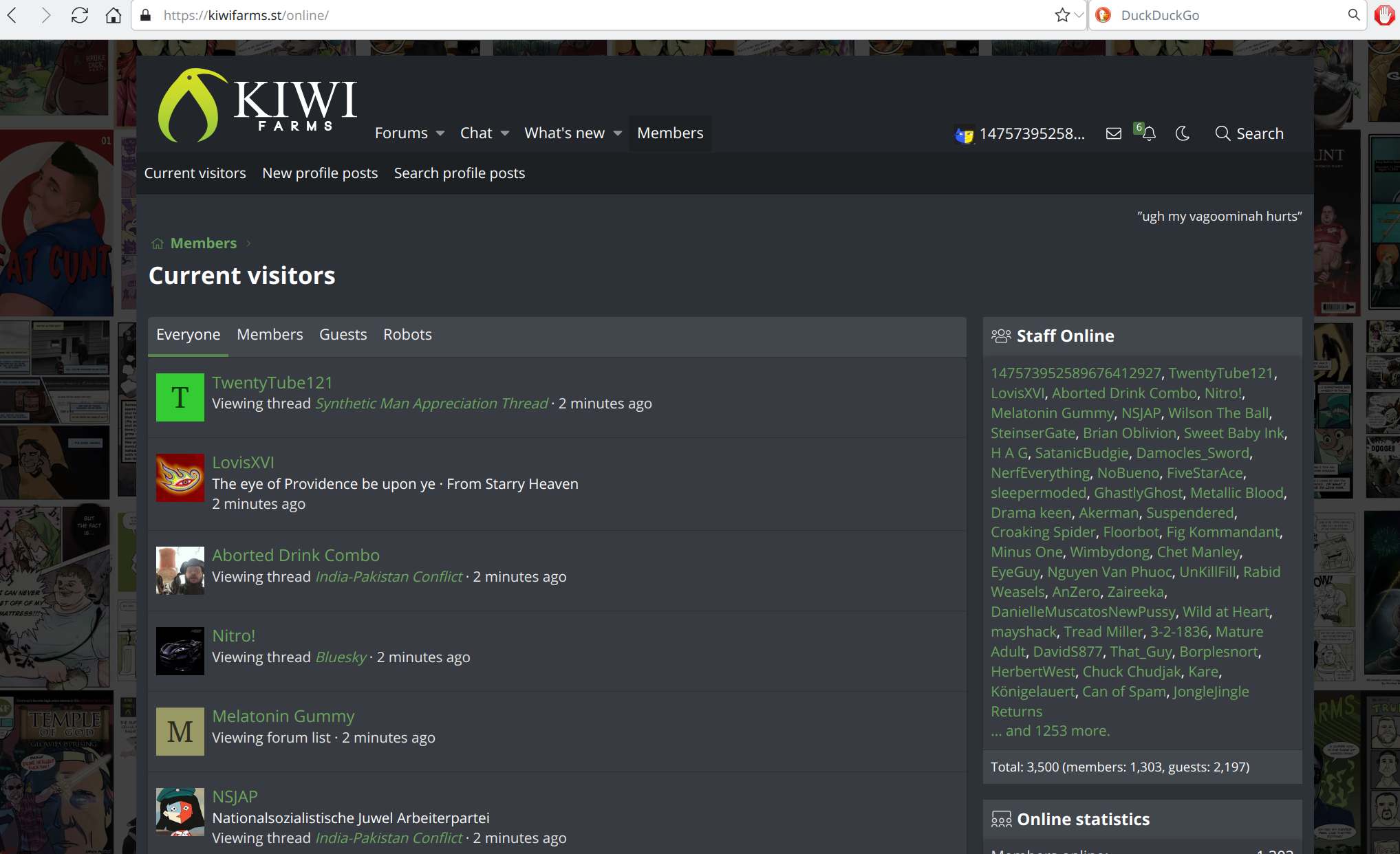Expand the Chat dropdown arrow

[505, 133]
